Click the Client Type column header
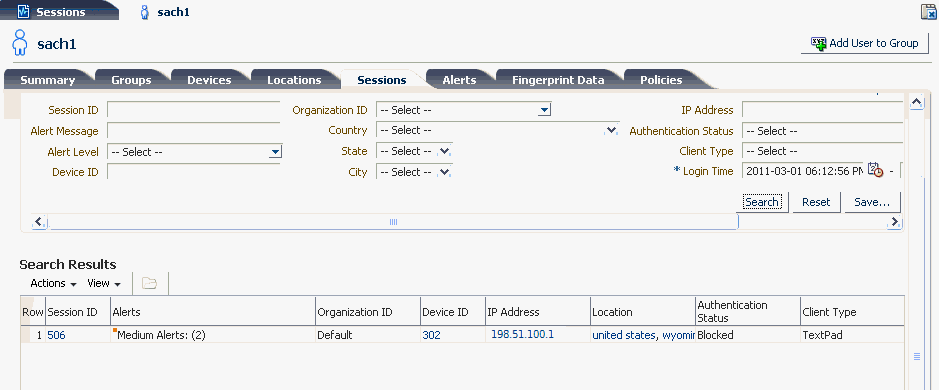The image size is (939, 390). point(852,312)
